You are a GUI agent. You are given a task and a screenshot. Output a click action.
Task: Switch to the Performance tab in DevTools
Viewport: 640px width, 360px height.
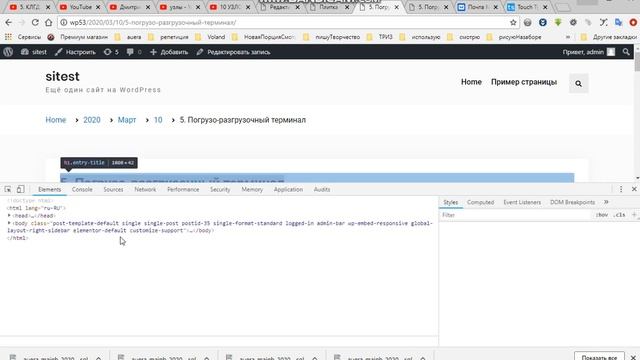click(x=183, y=189)
